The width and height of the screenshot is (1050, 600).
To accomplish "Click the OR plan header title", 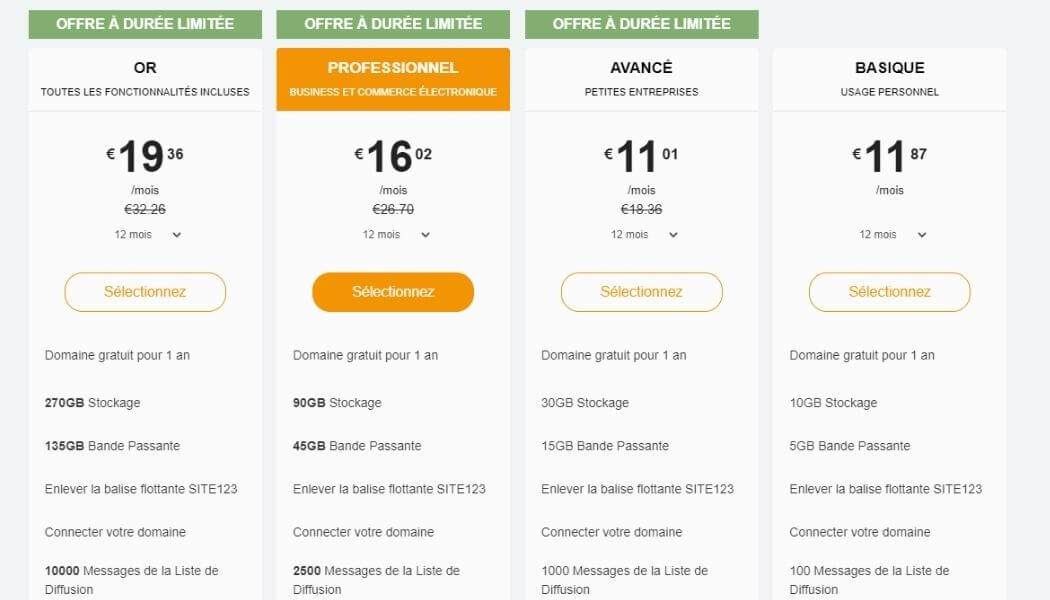I will [145, 68].
